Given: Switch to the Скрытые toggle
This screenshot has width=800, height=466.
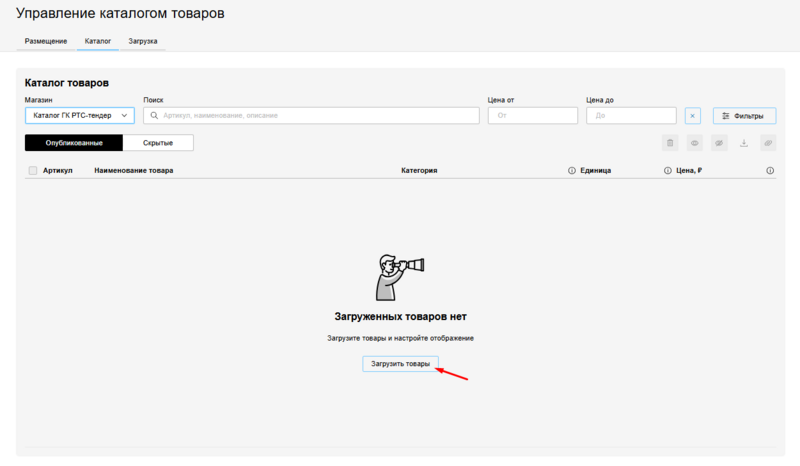Looking at the screenshot, I should [158, 143].
